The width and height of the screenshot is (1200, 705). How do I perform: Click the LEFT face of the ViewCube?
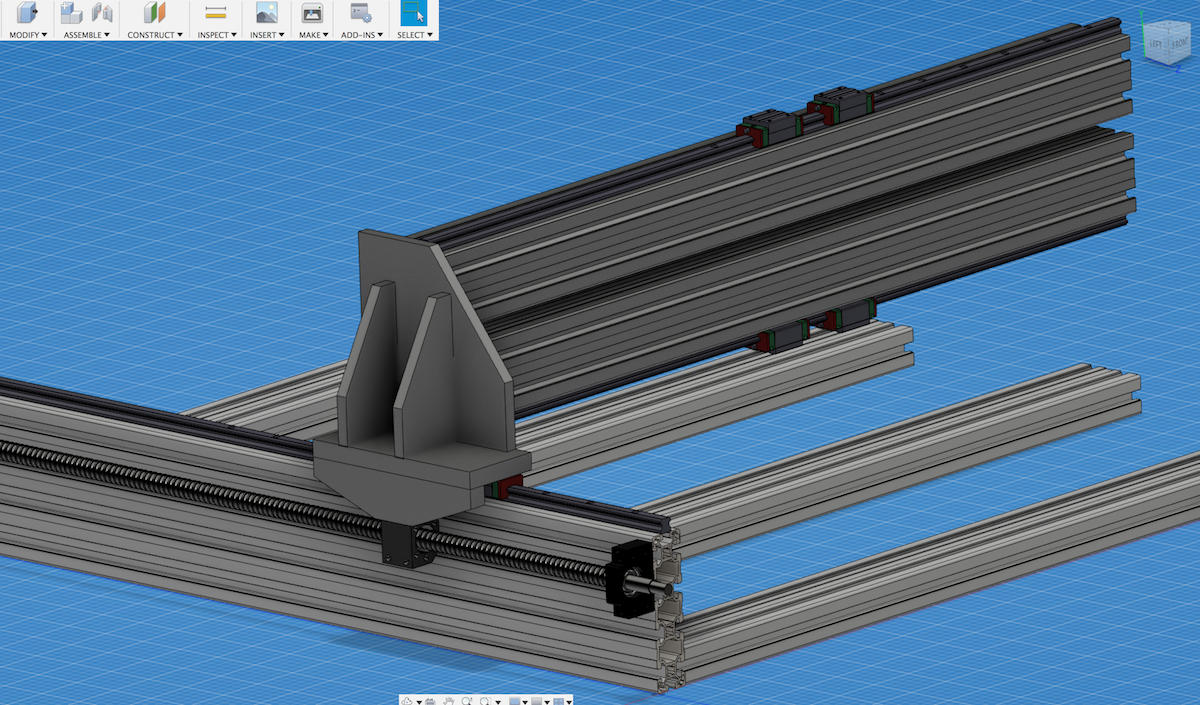coord(1154,45)
